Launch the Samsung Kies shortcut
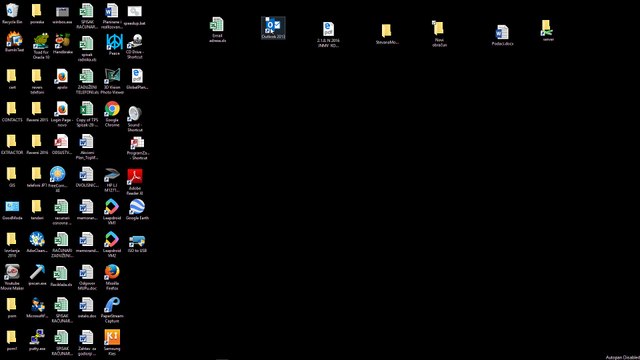 pyautogui.click(x=112, y=342)
